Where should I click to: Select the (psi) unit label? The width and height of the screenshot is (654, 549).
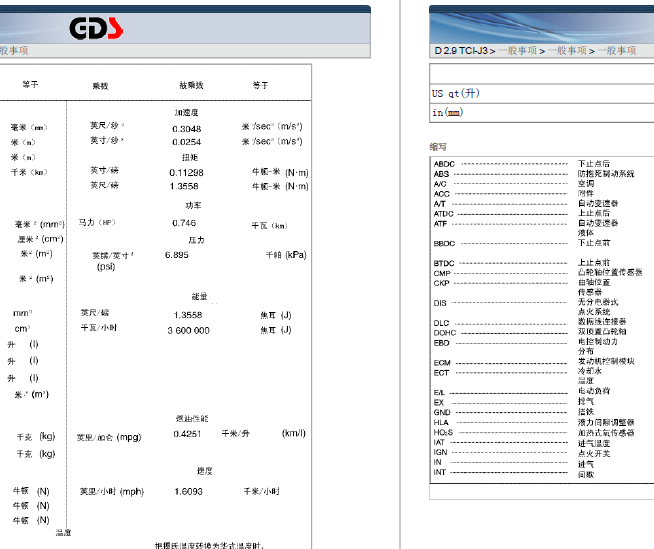106,267
